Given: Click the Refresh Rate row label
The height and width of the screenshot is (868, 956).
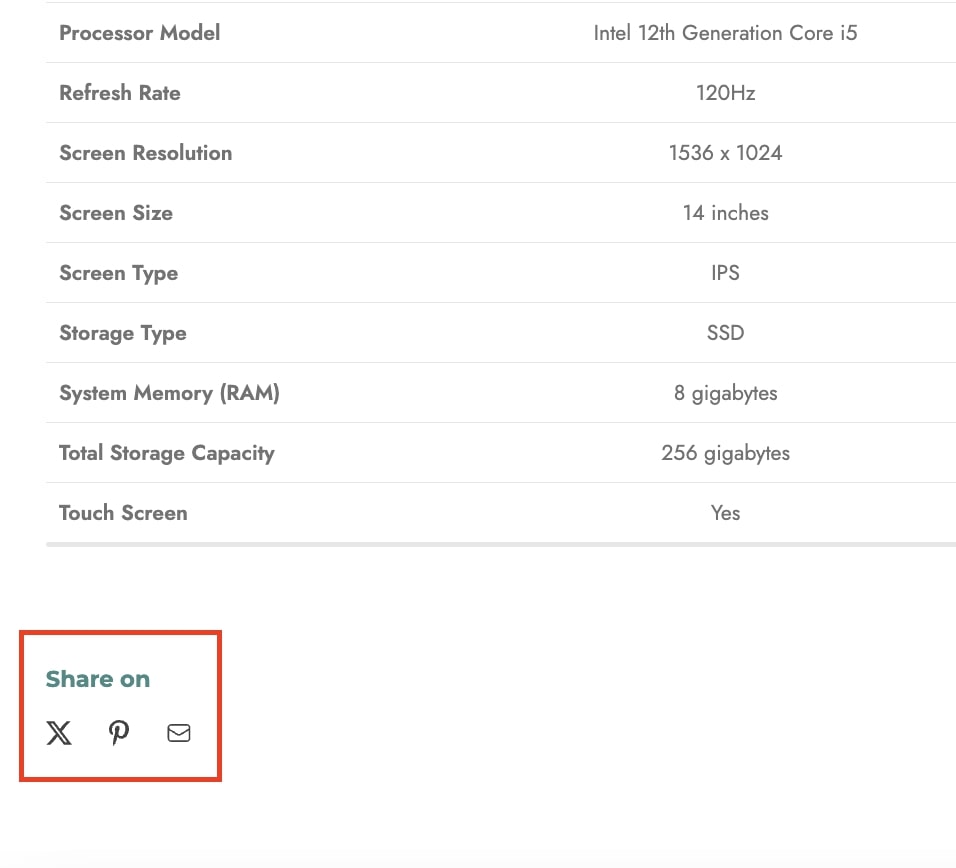Looking at the screenshot, I should point(120,93).
